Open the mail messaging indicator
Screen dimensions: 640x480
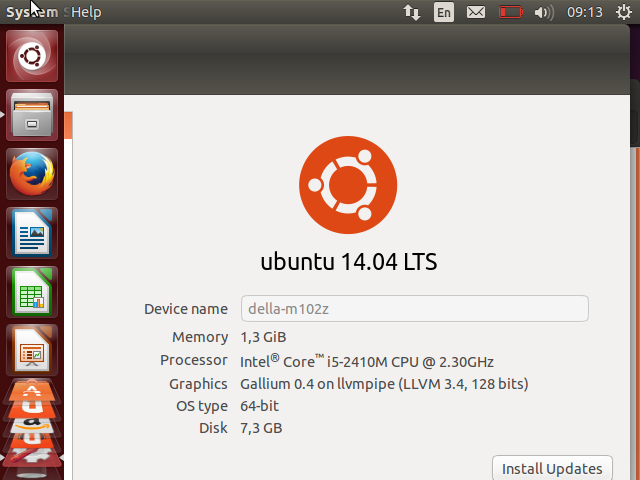(476, 12)
